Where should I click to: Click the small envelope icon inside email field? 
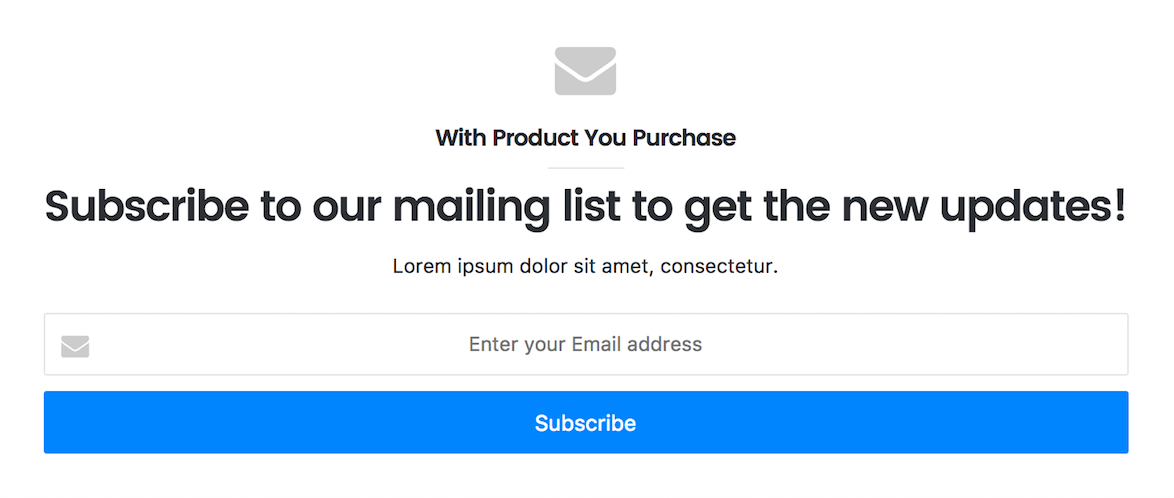point(75,347)
